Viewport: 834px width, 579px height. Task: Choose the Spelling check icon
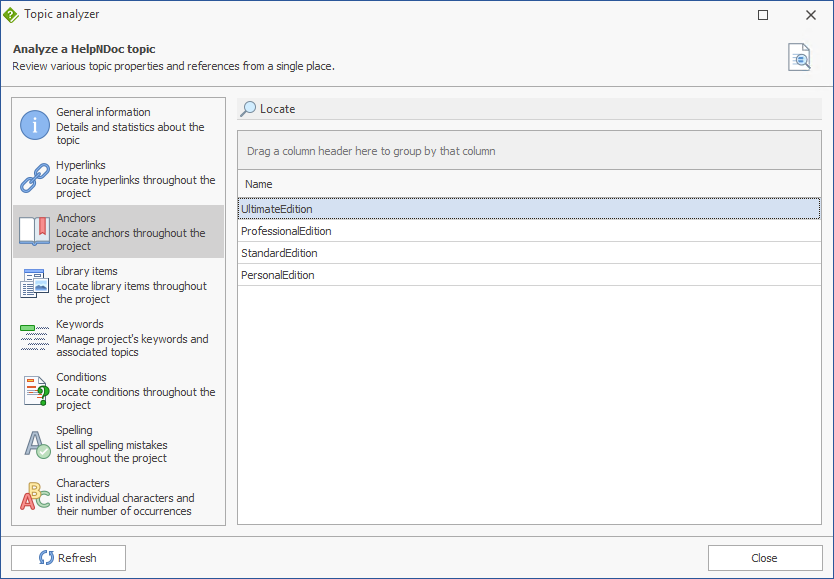point(37,444)
